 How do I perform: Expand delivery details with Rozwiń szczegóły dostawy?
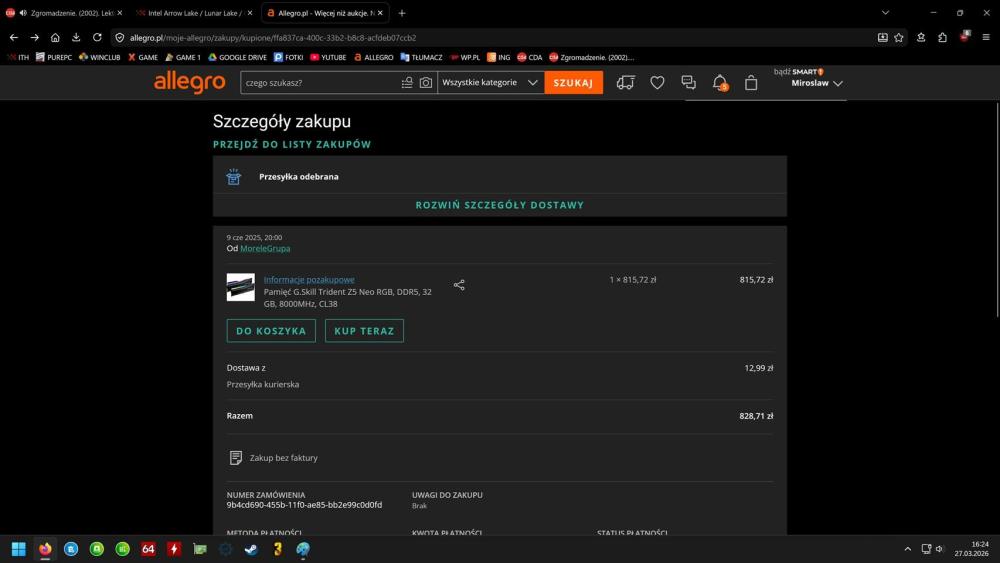pos(499,205)
